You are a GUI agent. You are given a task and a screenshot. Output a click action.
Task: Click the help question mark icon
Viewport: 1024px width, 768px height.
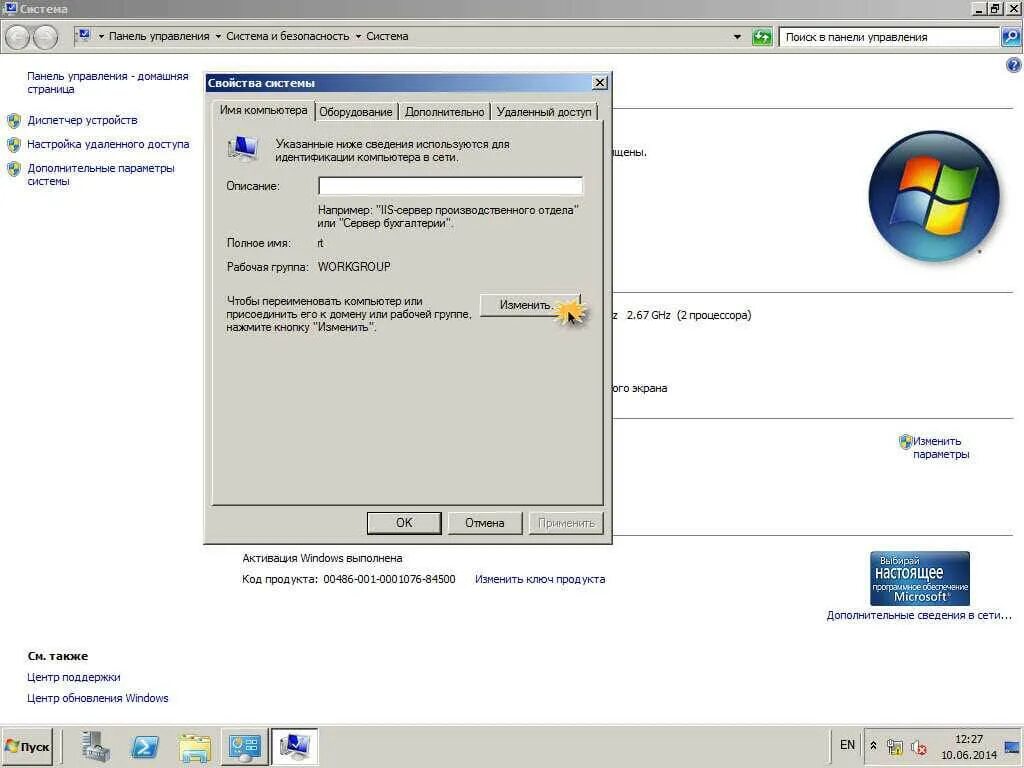pos(1013,65)
